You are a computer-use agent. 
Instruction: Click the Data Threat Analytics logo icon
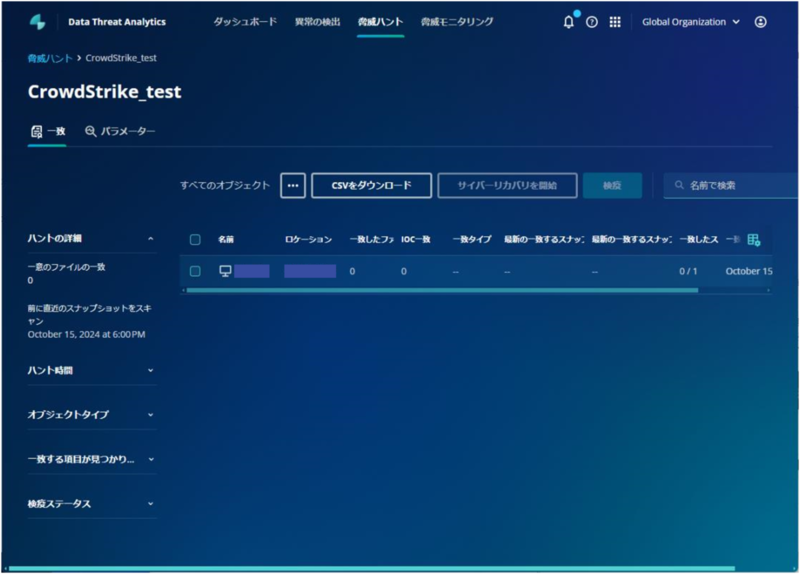[x=38, y=22]
